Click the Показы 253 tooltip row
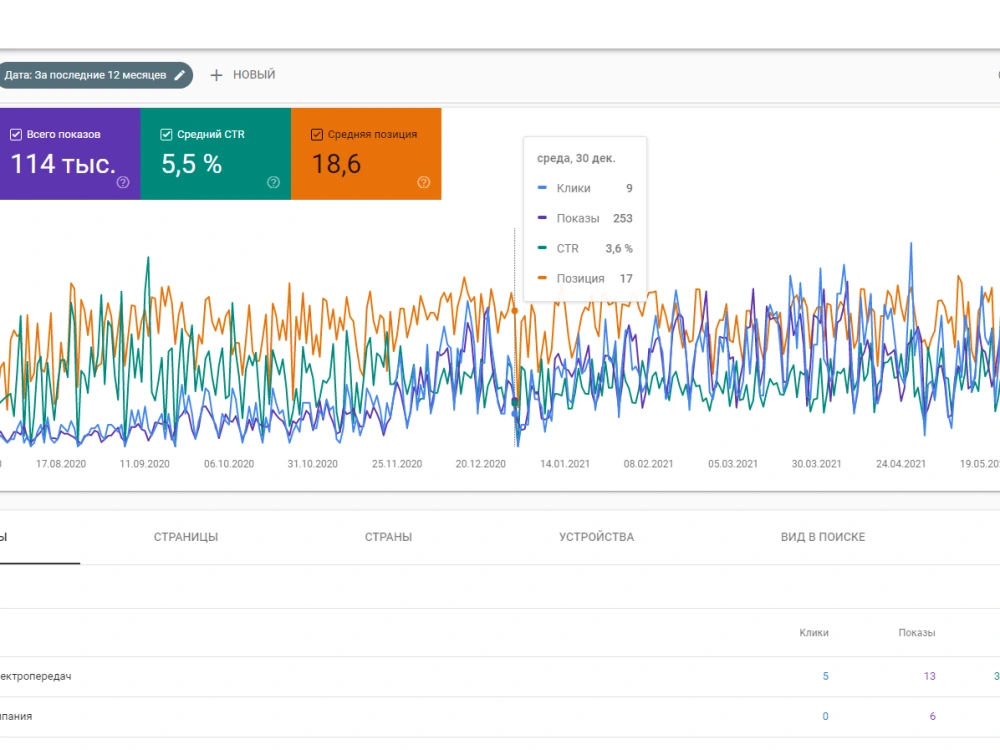 (585, 218)
